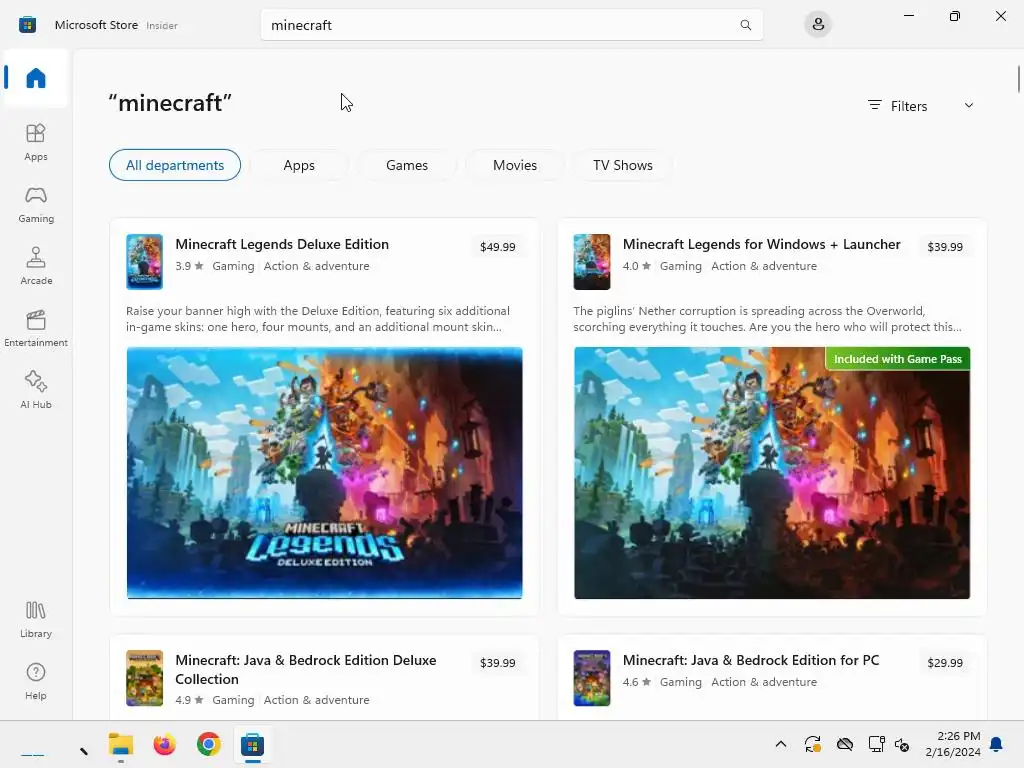Viewport: 1024px width, 768px height.
Task: Click the 3.9 star rating
Action: (189, 266)
